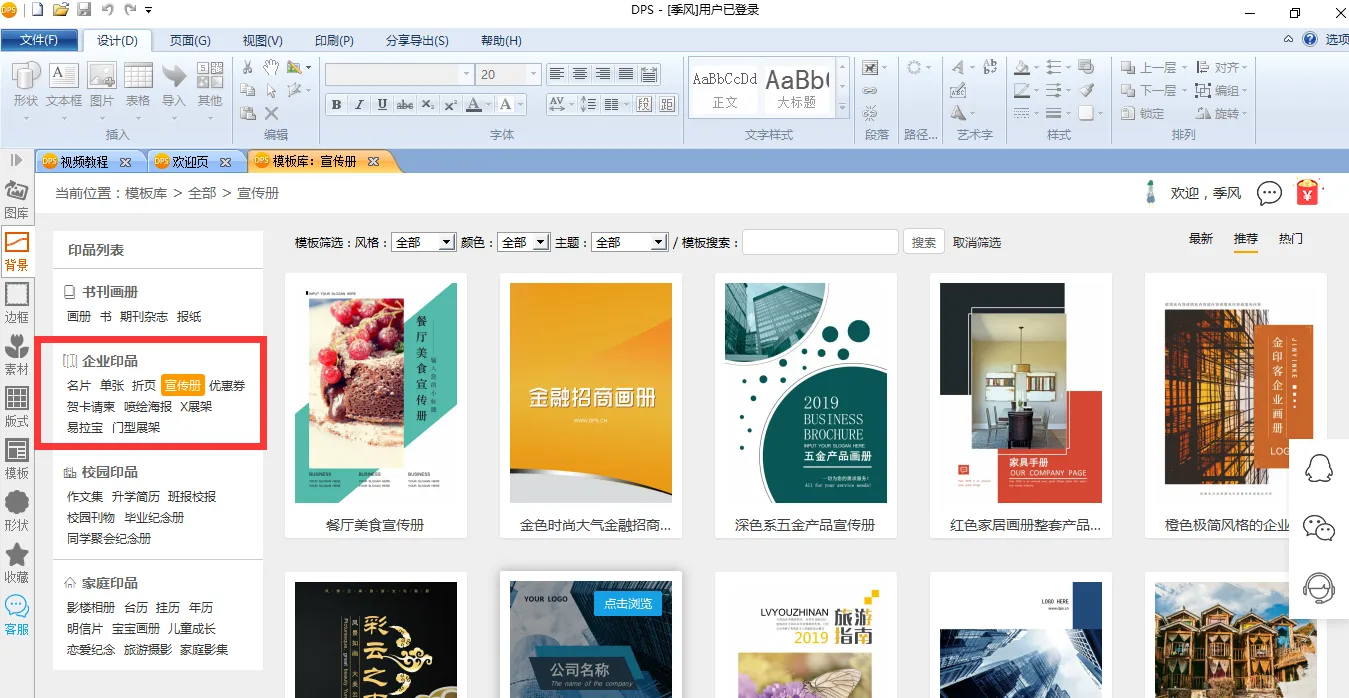This screenshot has width=1349, height=698.
Task: Switch to the 页面(G) ribbon tab
Action: point(190,40)
